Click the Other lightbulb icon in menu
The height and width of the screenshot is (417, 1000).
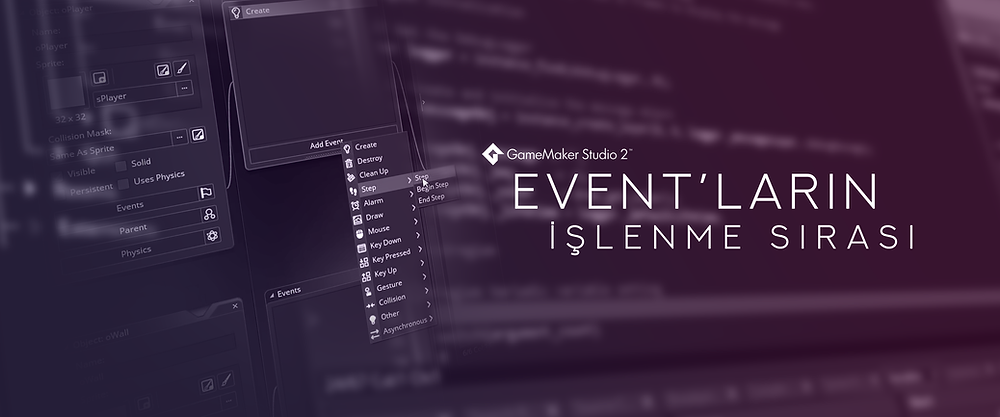pos(372,319)
